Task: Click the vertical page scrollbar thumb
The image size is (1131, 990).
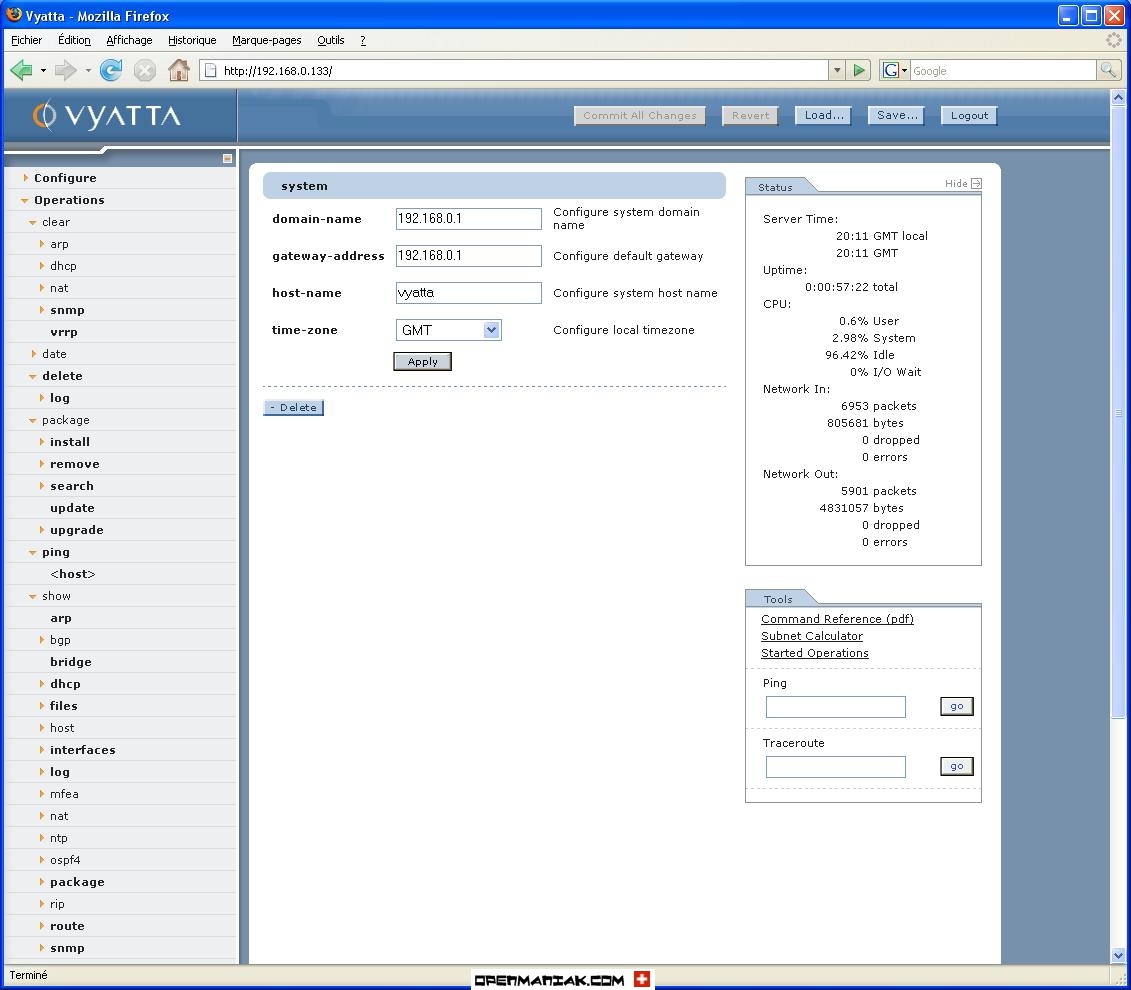Action: (x=1118, y=411)
